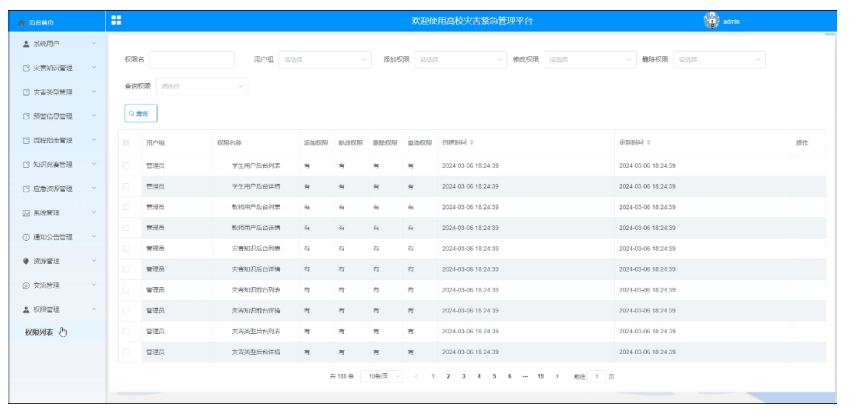
Task: Check the row 灾害知识后台列表
Action: [126, 248]
